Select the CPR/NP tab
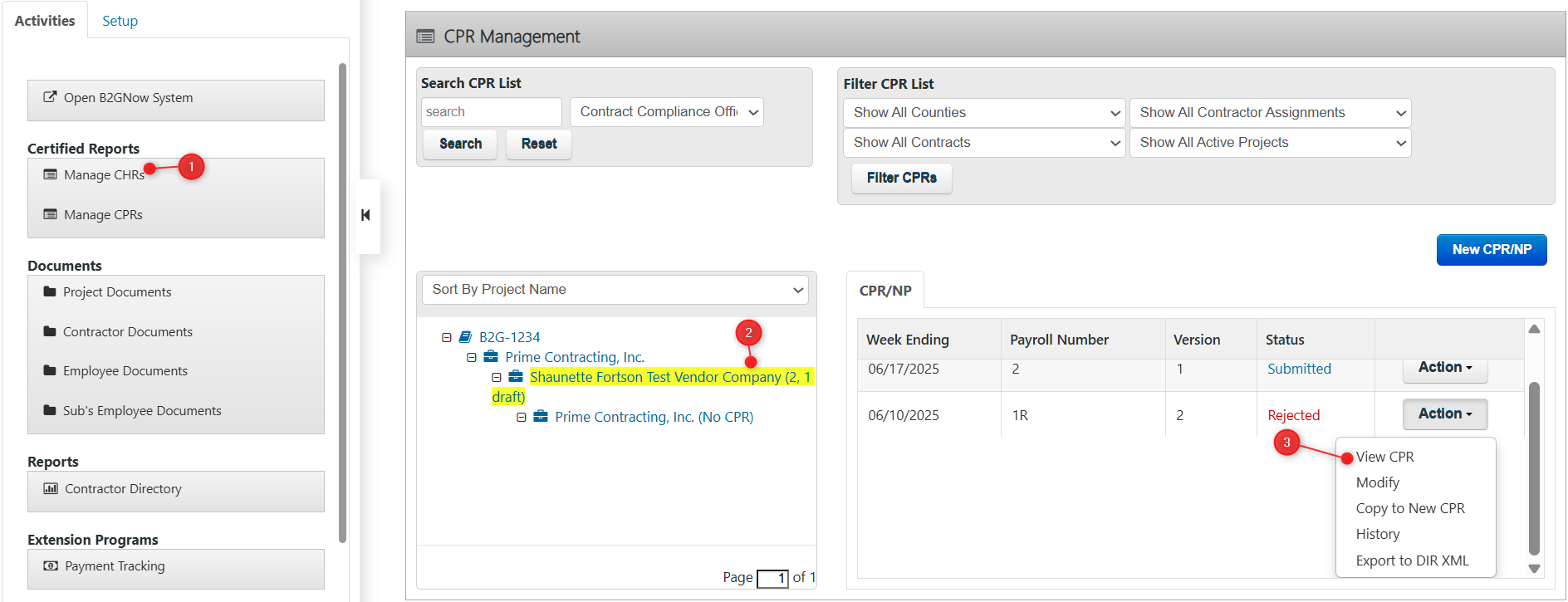1568x602 pixels. tap(885, 291)
